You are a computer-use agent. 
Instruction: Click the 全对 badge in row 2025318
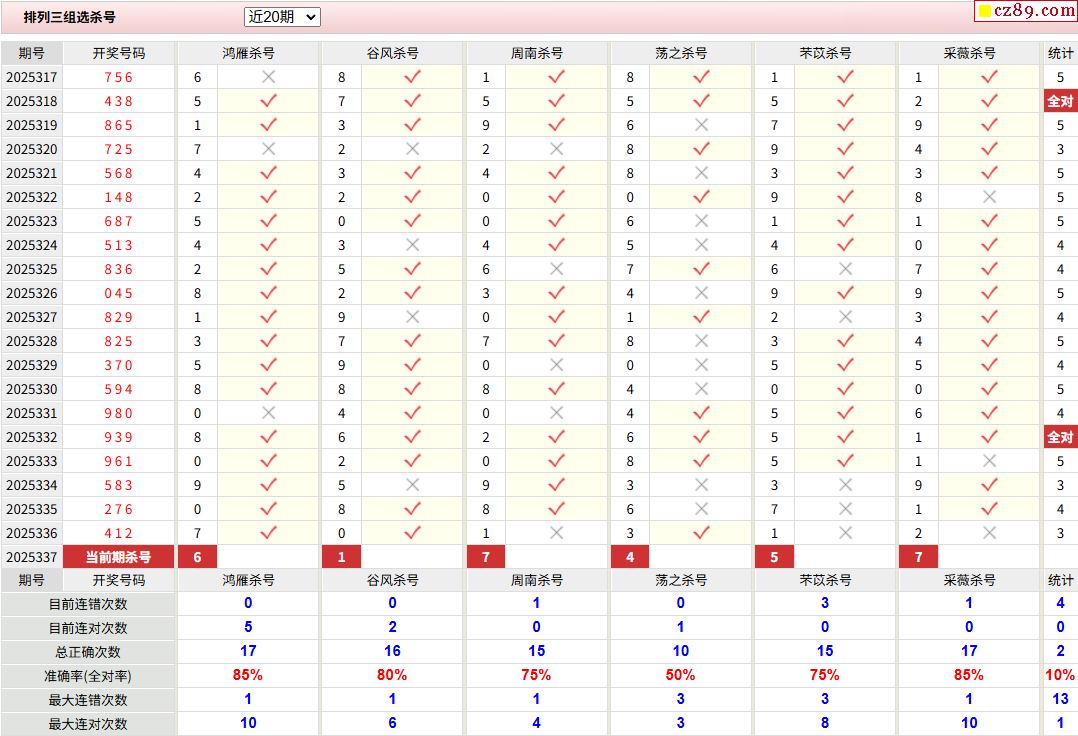pos(1060,101)
